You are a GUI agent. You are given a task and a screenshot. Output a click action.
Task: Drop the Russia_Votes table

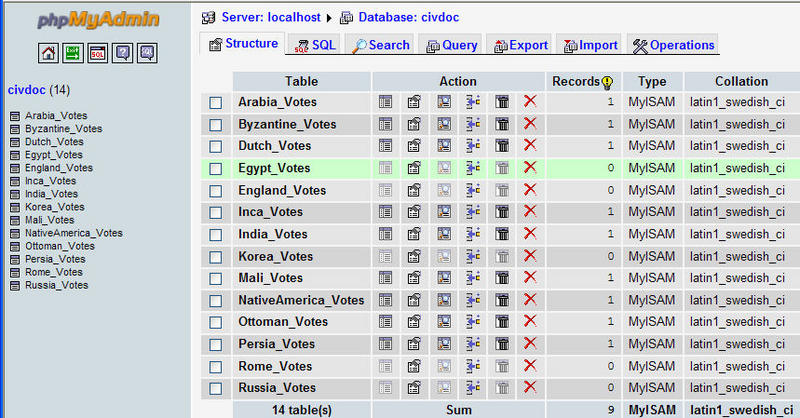[x=530, y=388]
